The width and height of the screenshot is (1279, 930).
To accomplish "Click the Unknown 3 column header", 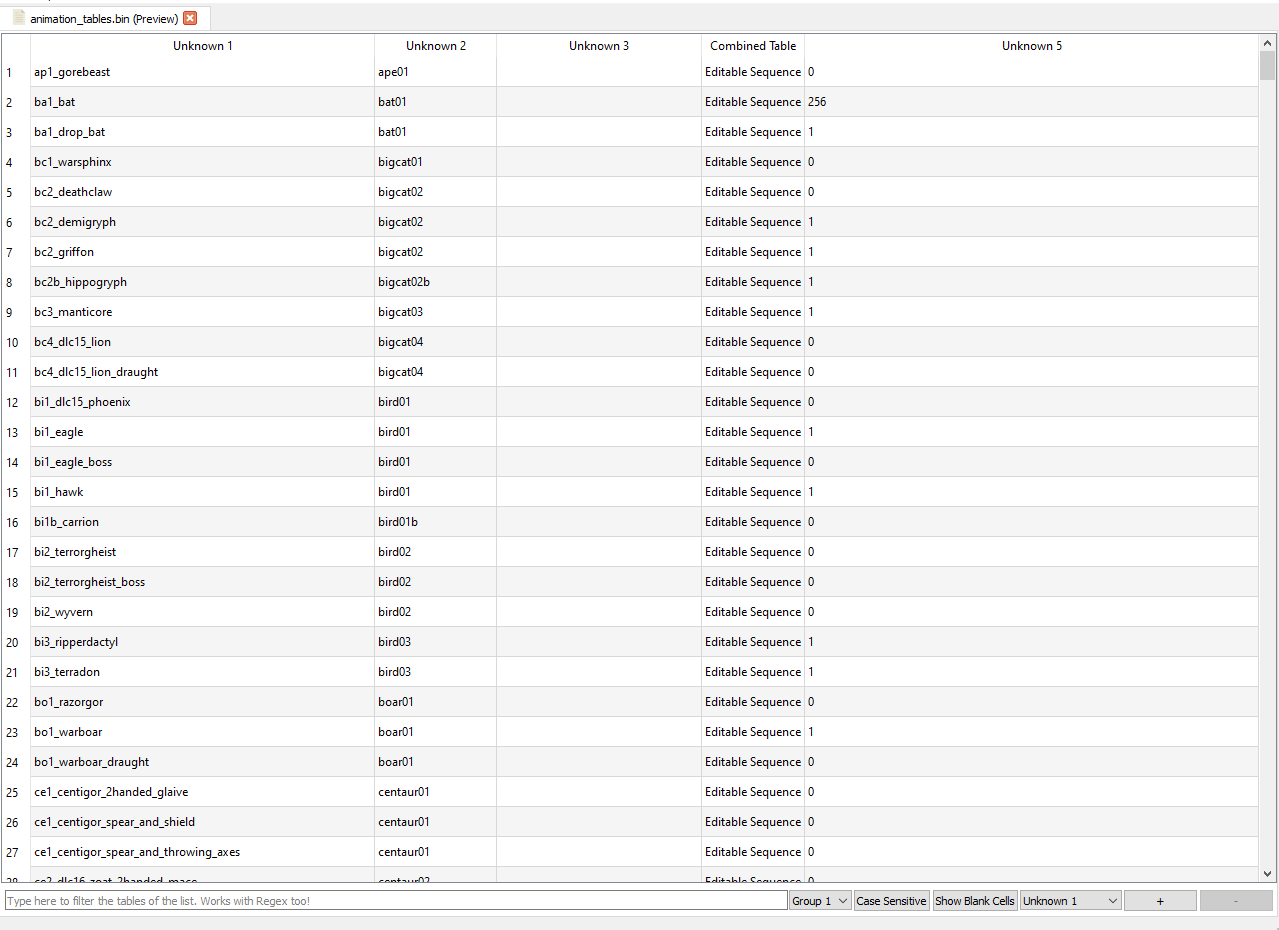I will [x=599, y=46].
